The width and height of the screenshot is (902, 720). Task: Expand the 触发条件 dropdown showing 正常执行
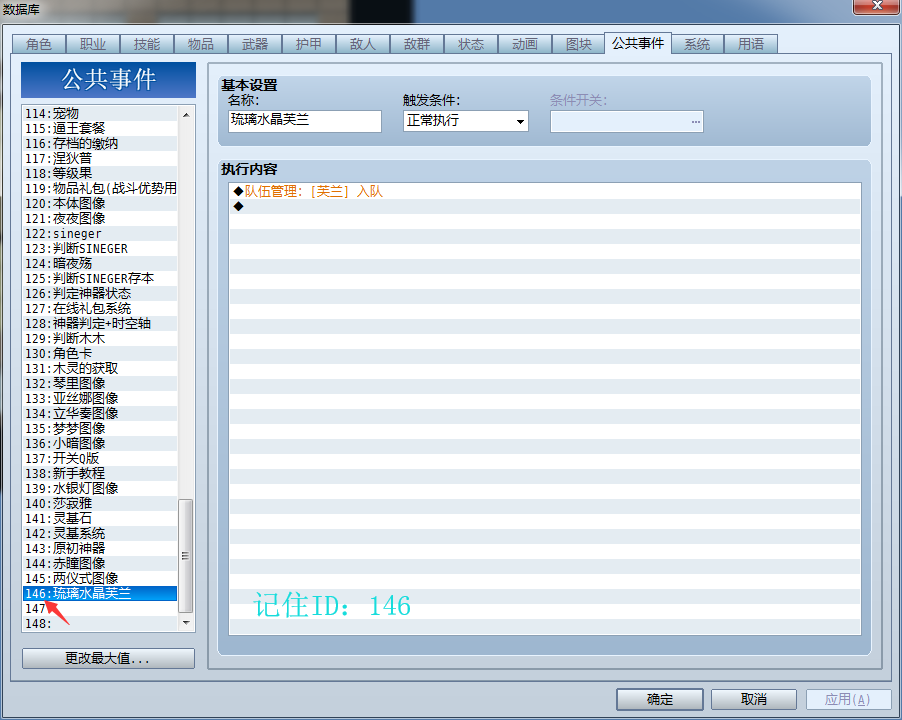[x=466, y=121]
